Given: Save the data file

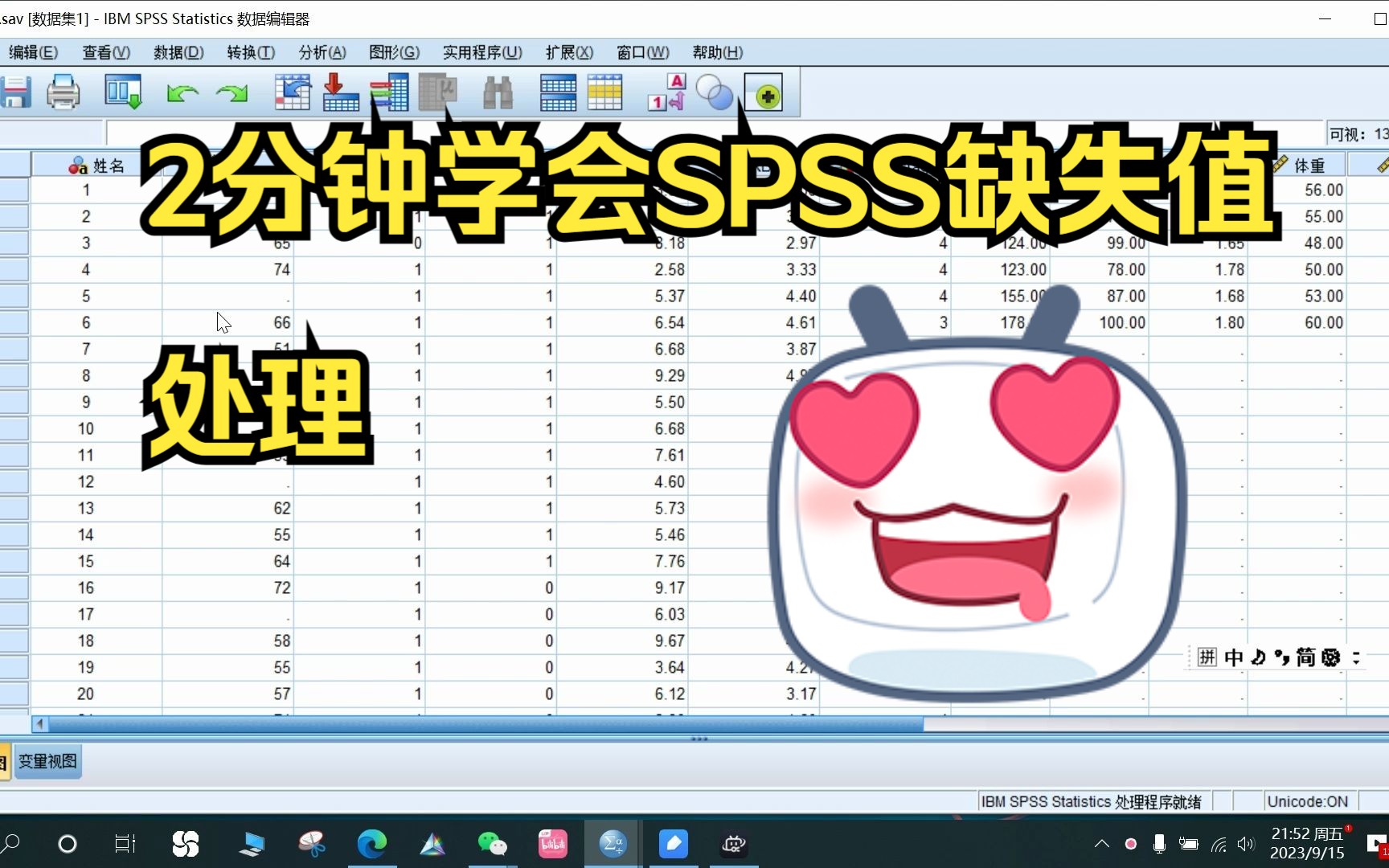Looking at the screenshot, I should click(15, 92).
